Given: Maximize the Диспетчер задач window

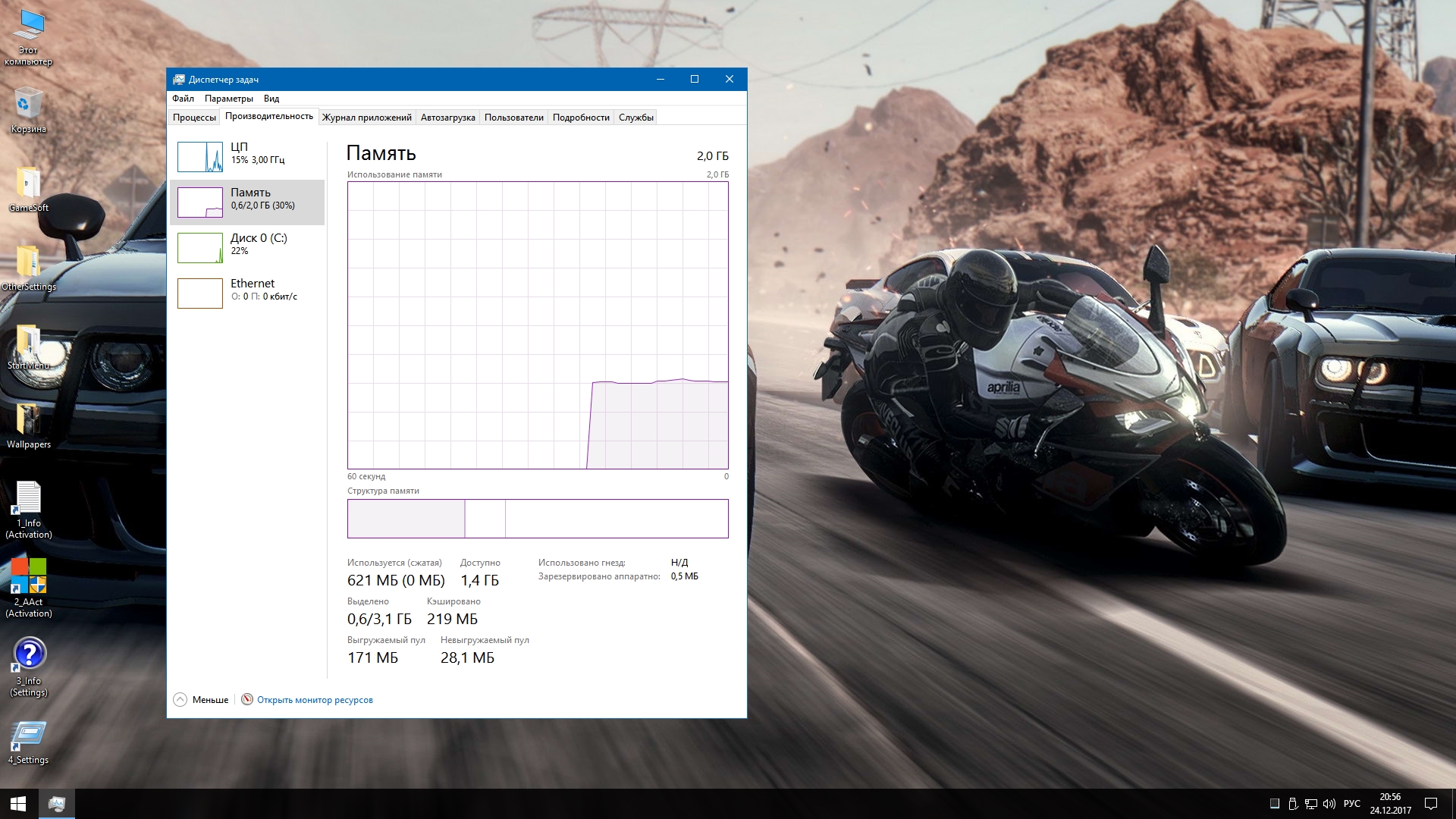Looking at the screenshot, I should (695, 79).
